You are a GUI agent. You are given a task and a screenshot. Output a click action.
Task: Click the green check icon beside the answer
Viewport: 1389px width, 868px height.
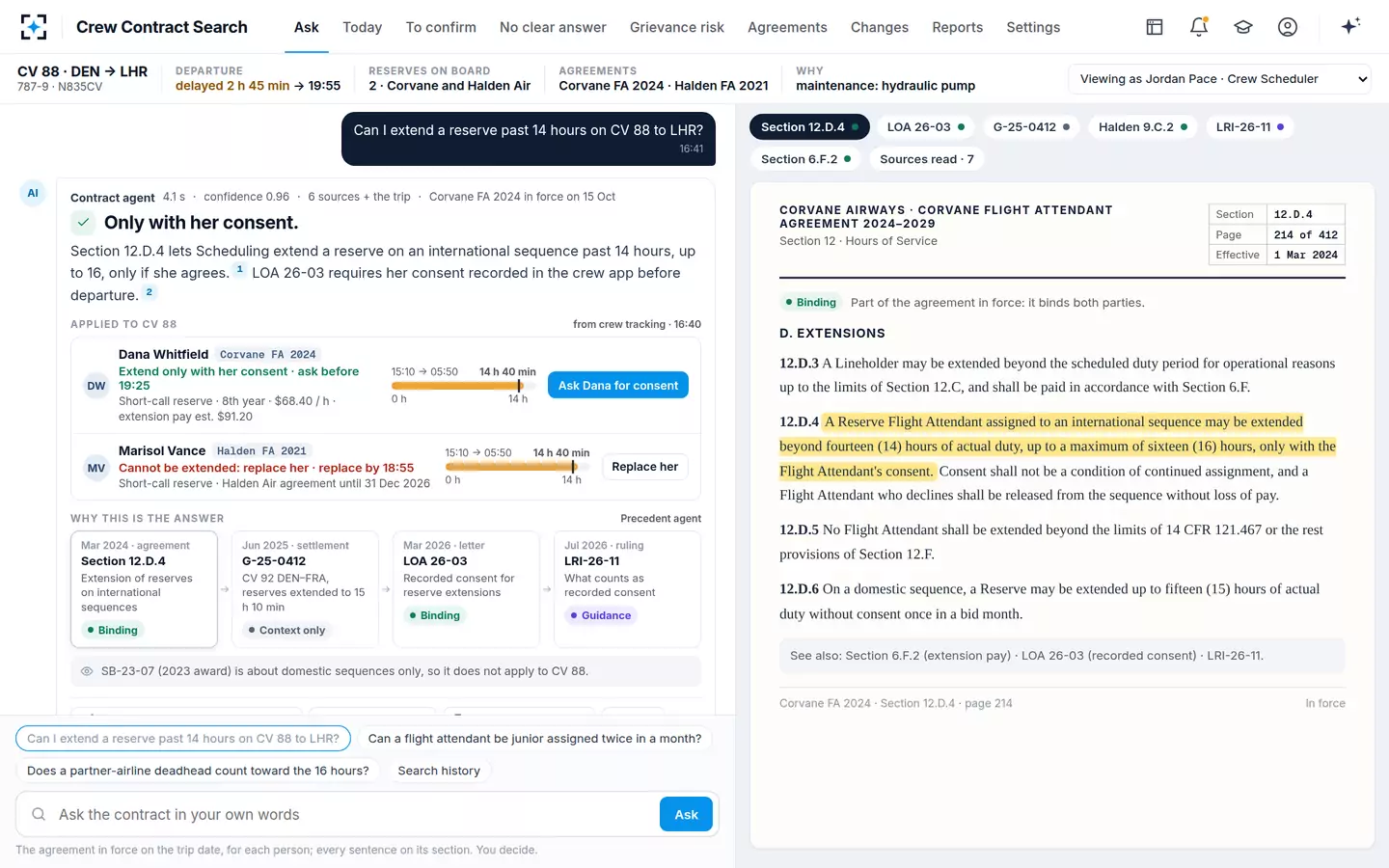(x=84, y=223)
